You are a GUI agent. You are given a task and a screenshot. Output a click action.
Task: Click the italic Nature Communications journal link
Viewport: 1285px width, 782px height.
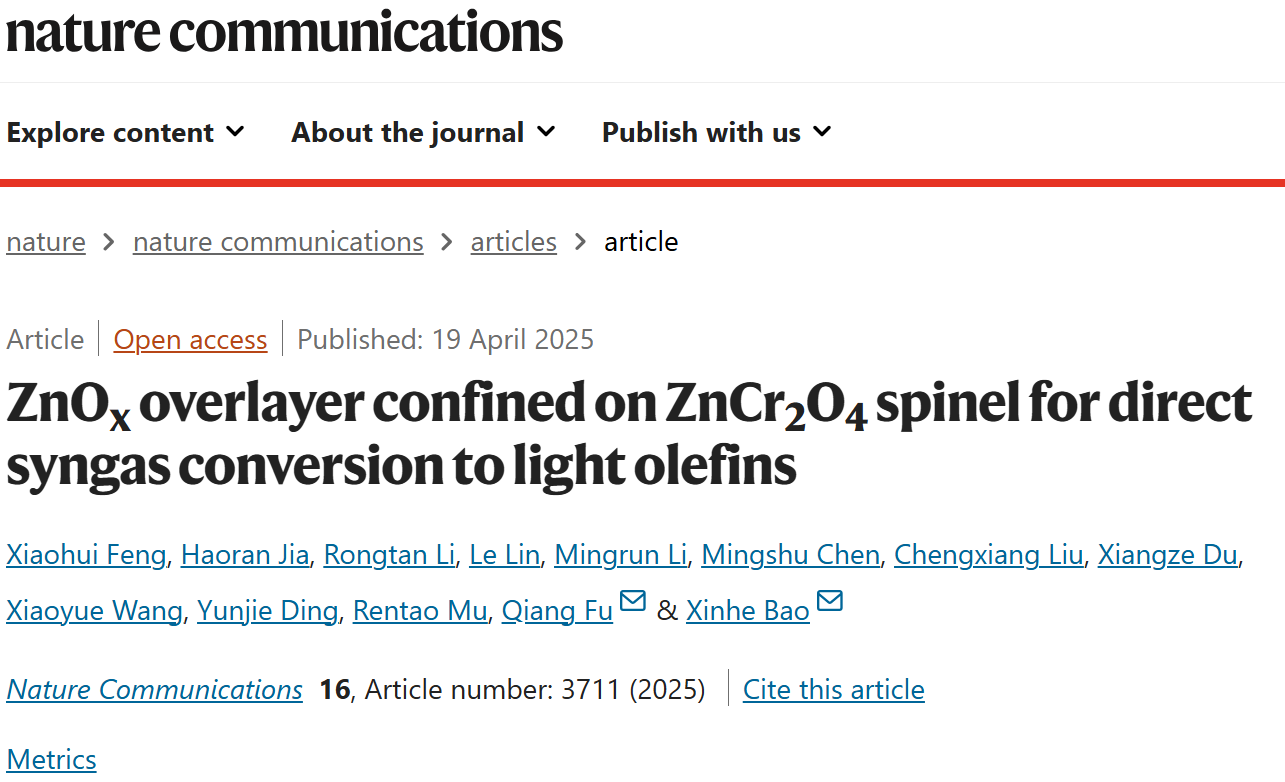pyautogui.click(x=154, y=690)
